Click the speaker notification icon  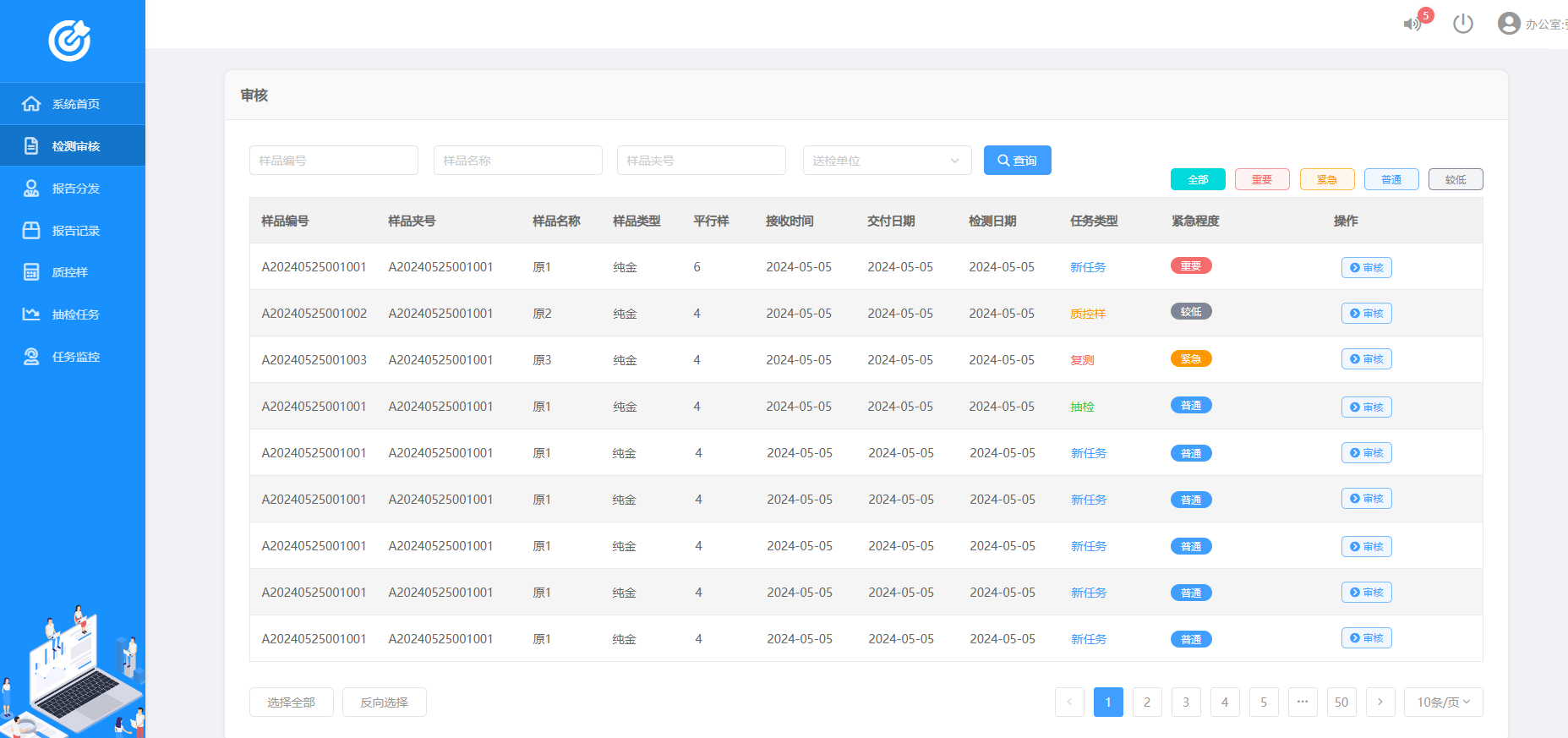point(1412,24)
